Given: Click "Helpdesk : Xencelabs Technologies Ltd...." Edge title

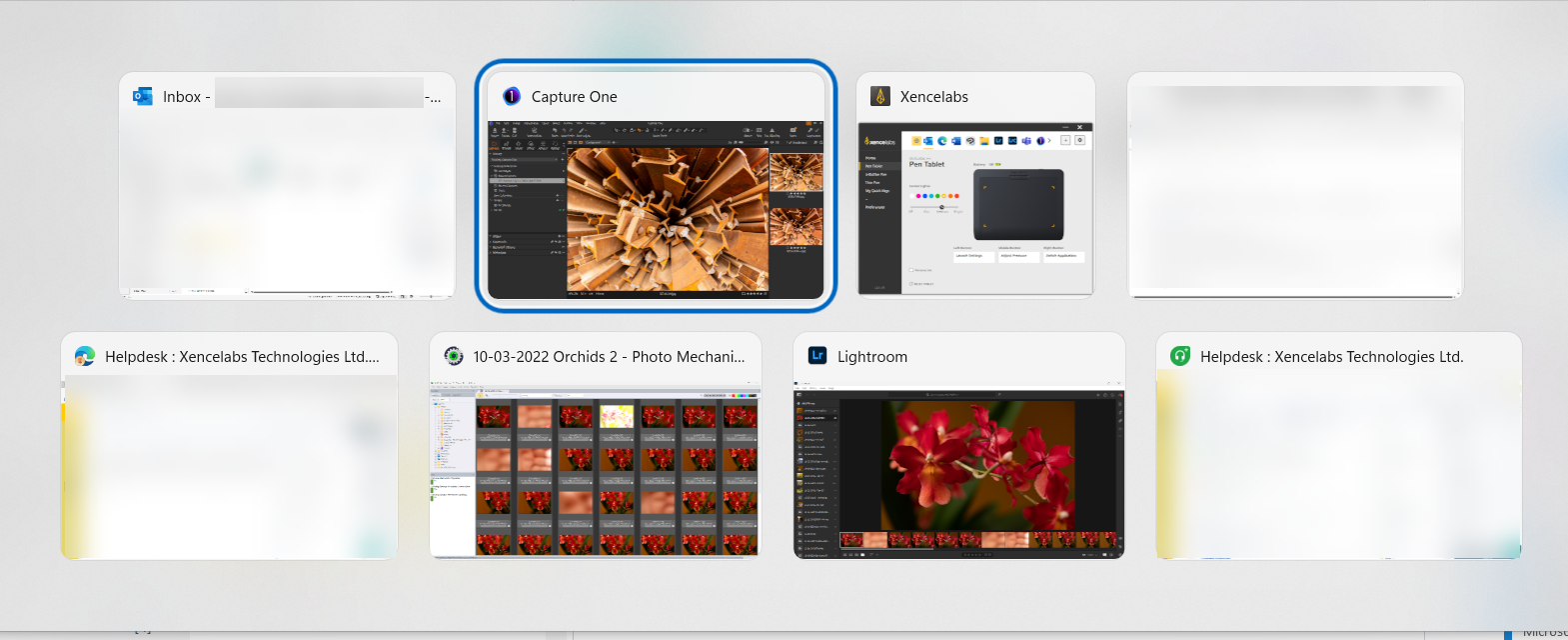Looking at the screenshot, I should 243,357.
